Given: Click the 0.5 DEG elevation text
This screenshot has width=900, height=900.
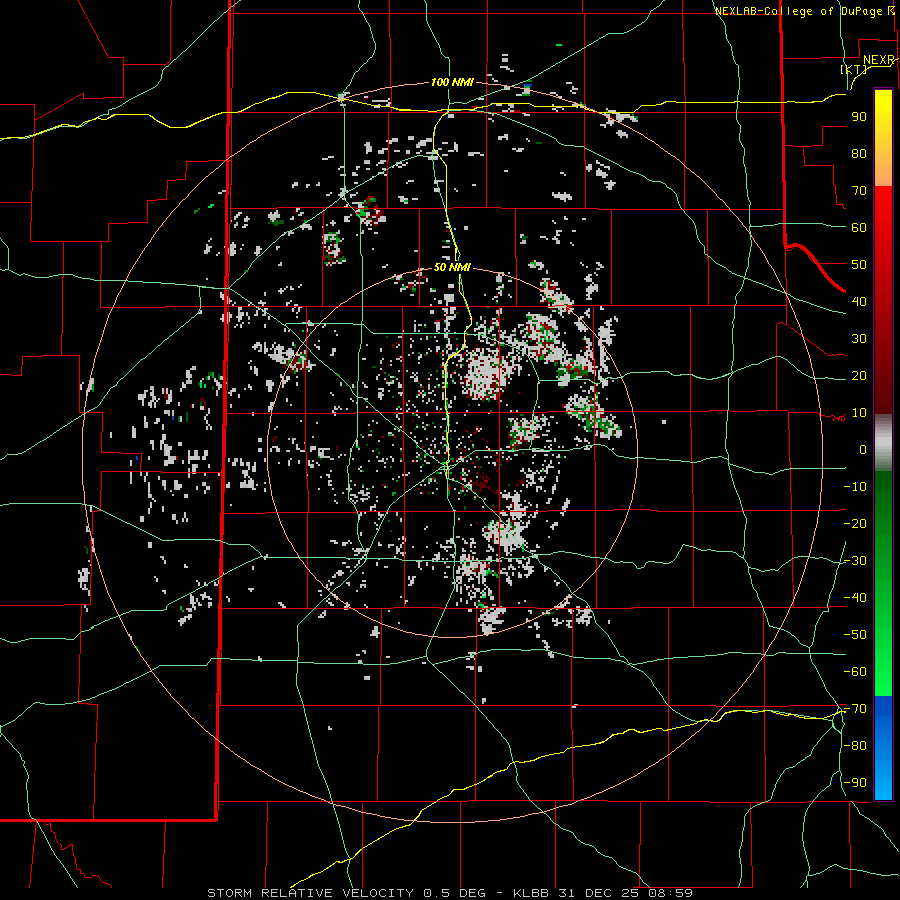Looking at the screenshot, I should click(455, 893).
